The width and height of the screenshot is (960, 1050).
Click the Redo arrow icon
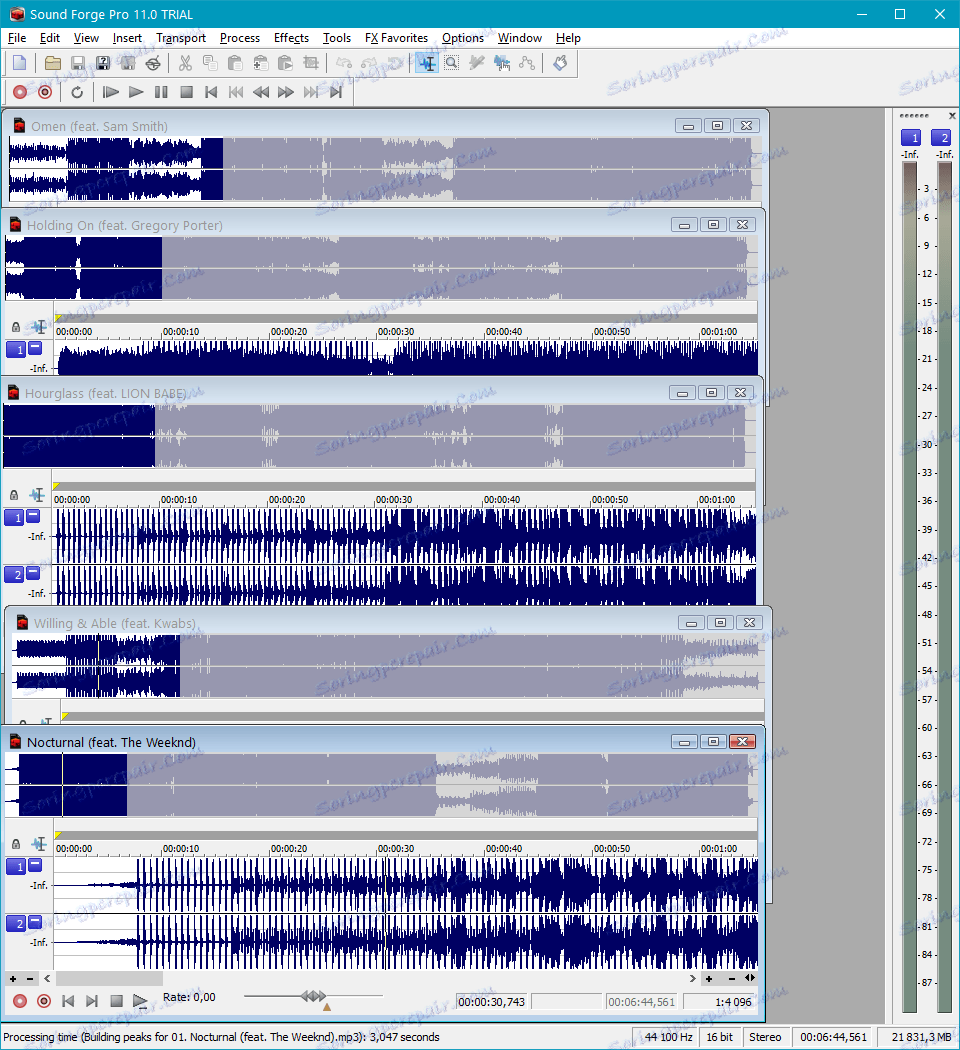[369, 63]
